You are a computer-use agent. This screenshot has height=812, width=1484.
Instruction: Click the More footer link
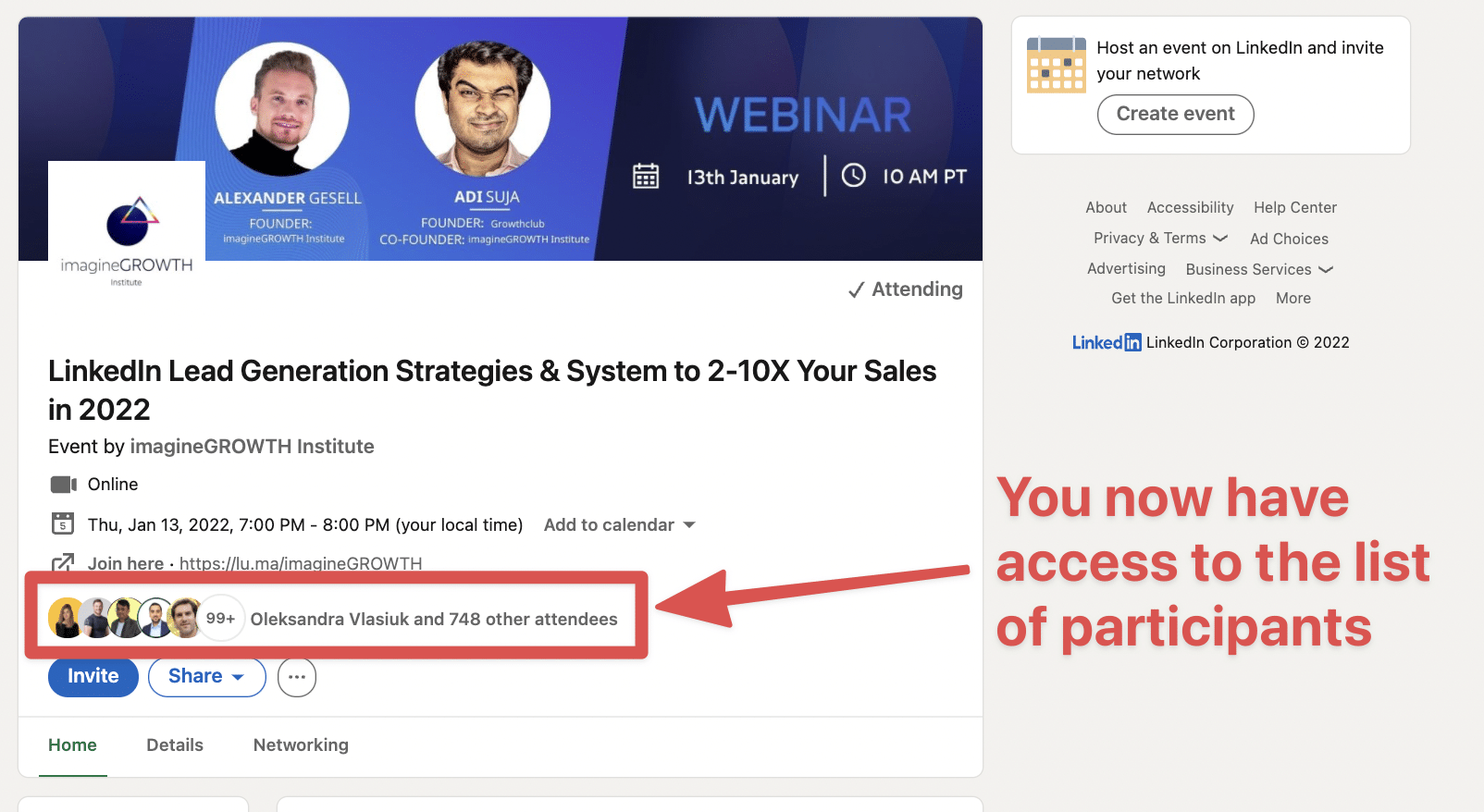[x=1292, y=298]
